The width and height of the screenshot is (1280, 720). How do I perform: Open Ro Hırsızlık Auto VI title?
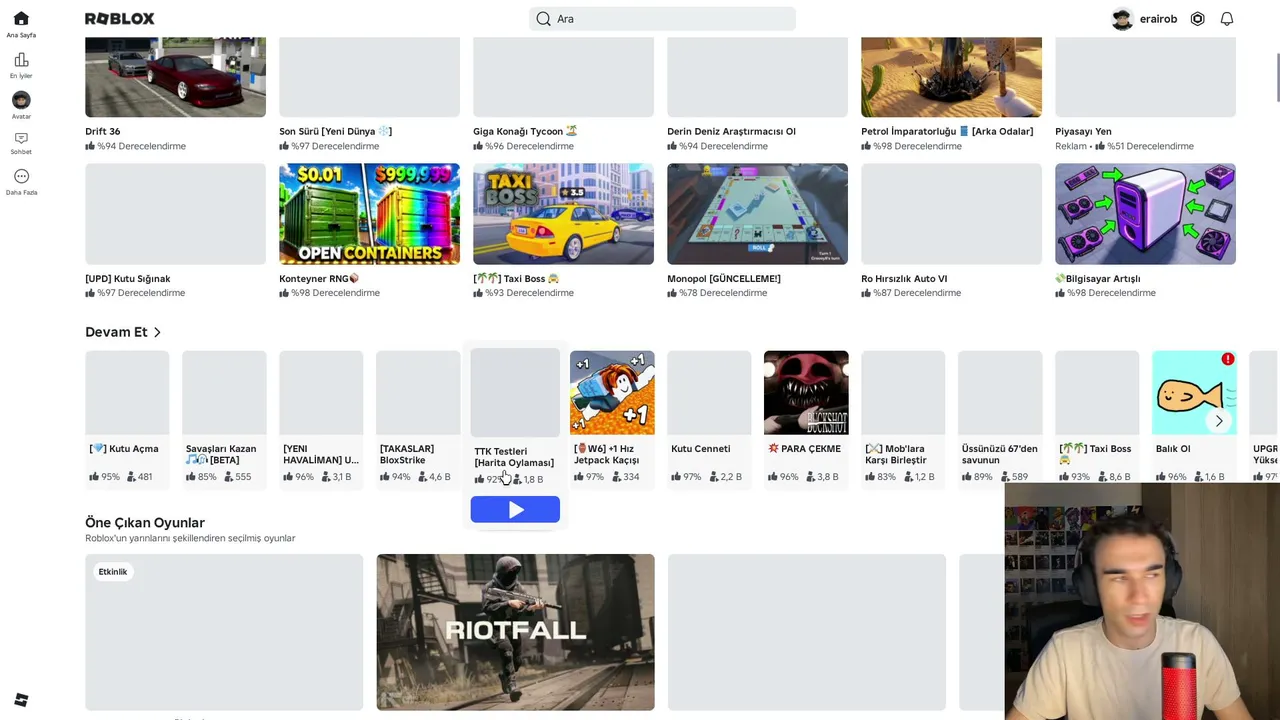(904, 279)
